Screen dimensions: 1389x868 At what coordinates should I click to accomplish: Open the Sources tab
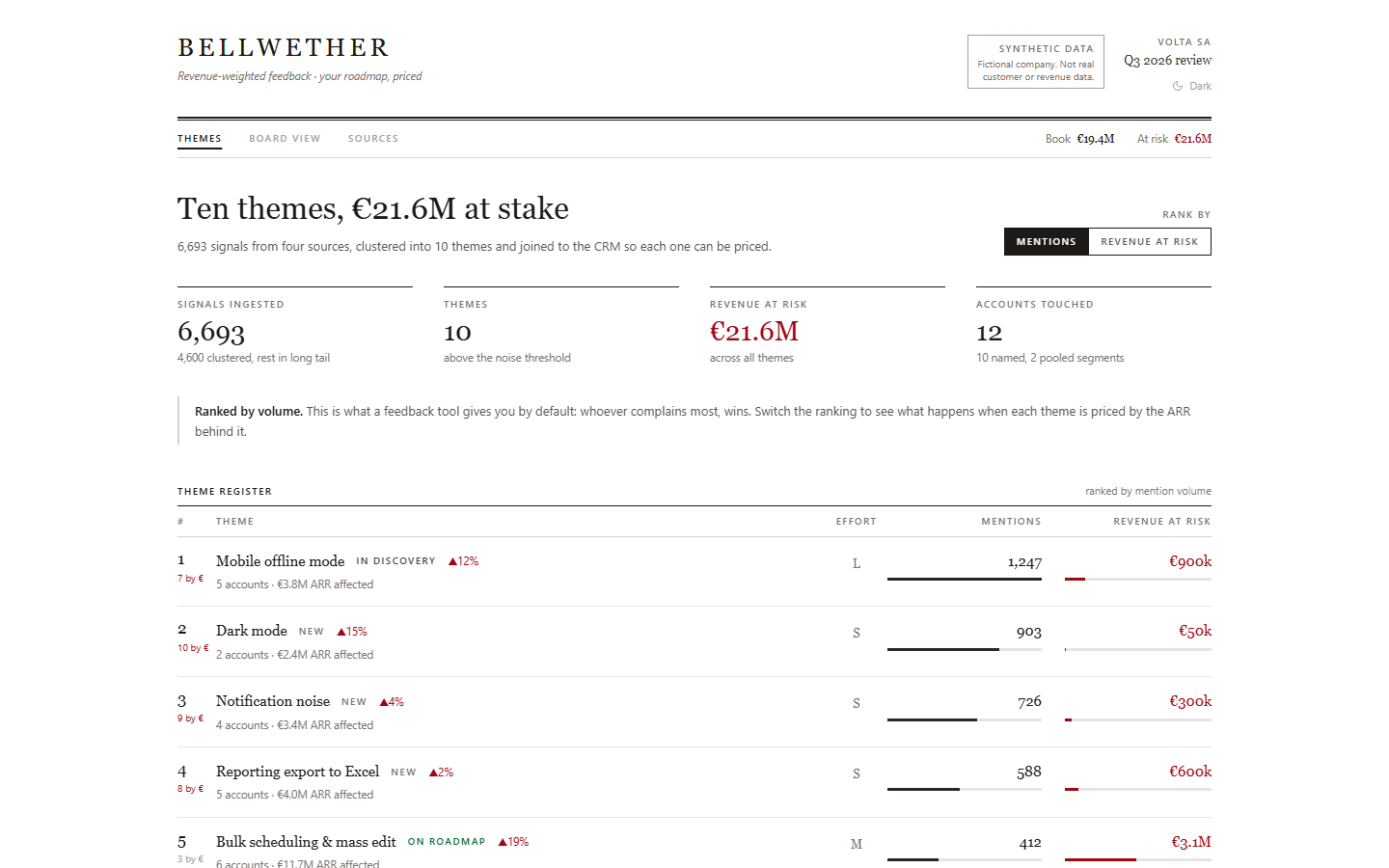pyautogui.click(x=373, y=139)
